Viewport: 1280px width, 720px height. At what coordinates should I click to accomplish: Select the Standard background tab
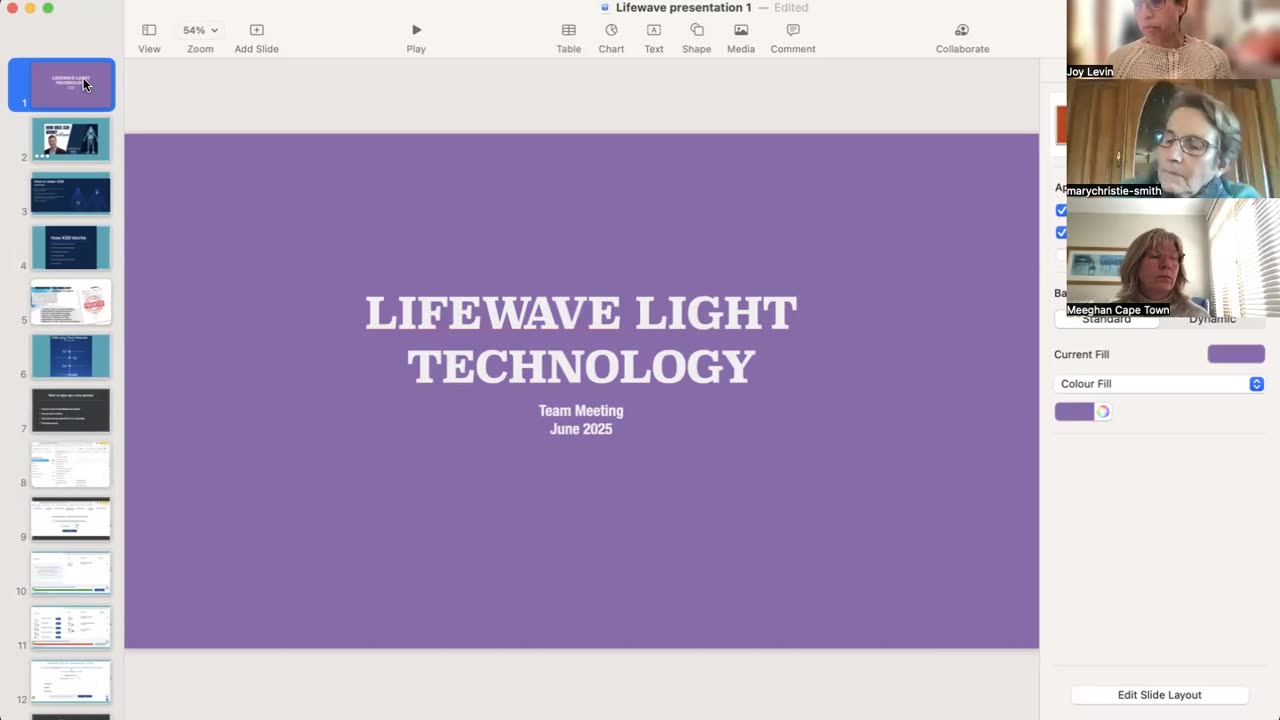coord(1106,321)
